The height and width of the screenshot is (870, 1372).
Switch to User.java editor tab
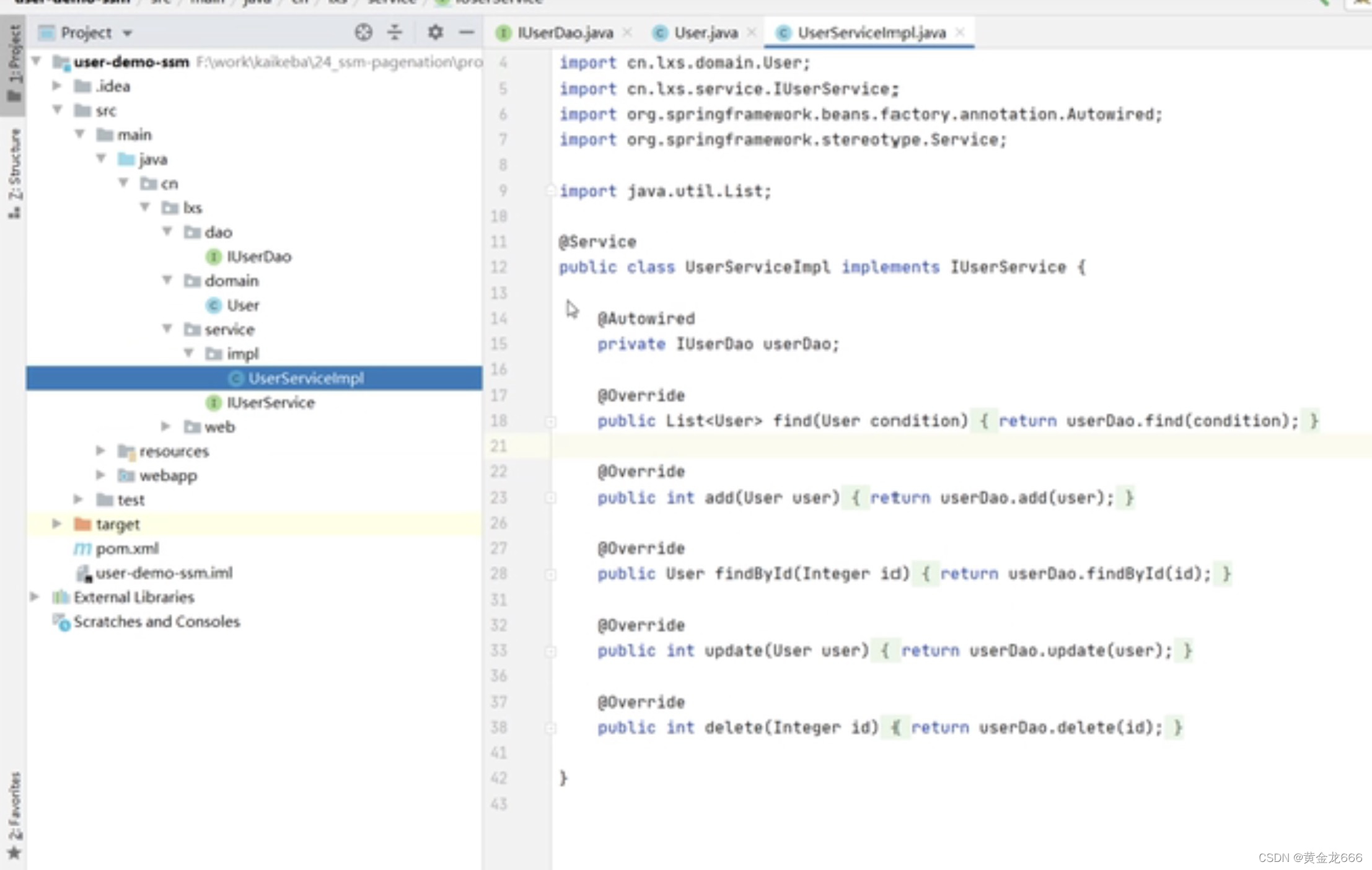(x=705, y=33)
